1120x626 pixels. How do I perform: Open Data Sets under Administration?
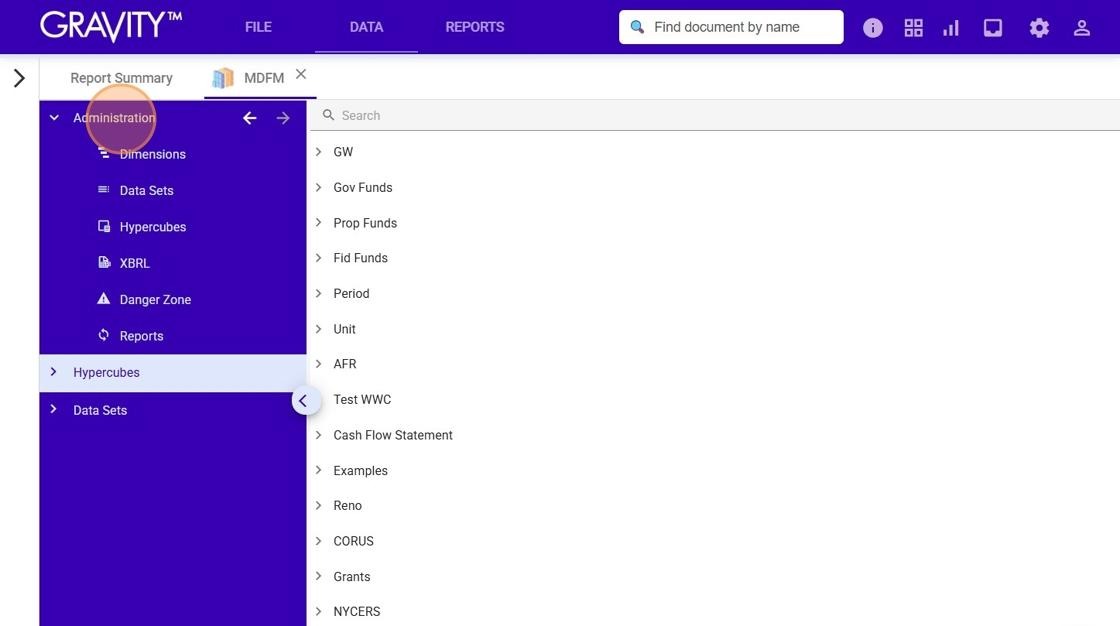click(x=146, y=191)
